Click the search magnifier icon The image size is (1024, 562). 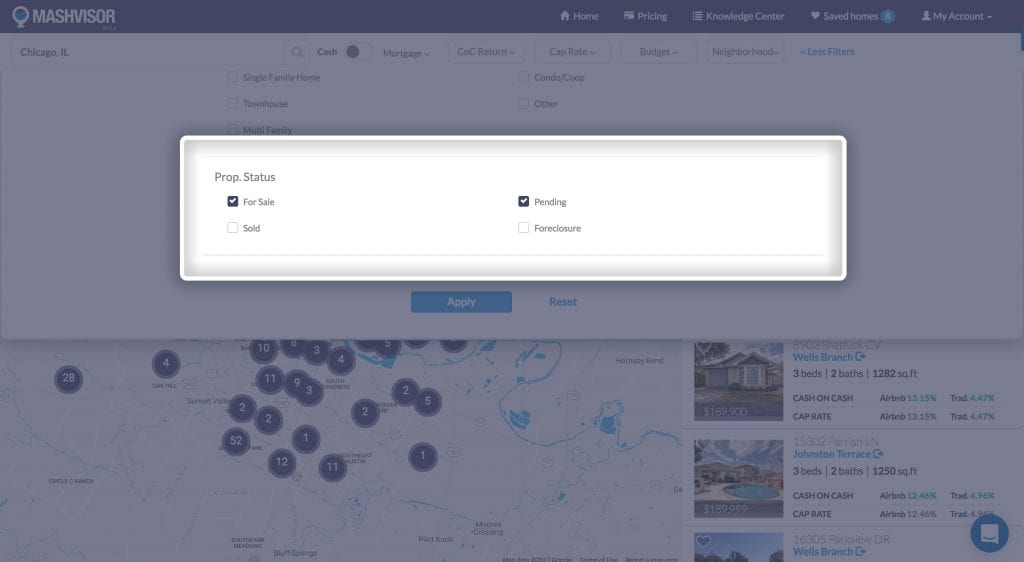coord(297,52)
